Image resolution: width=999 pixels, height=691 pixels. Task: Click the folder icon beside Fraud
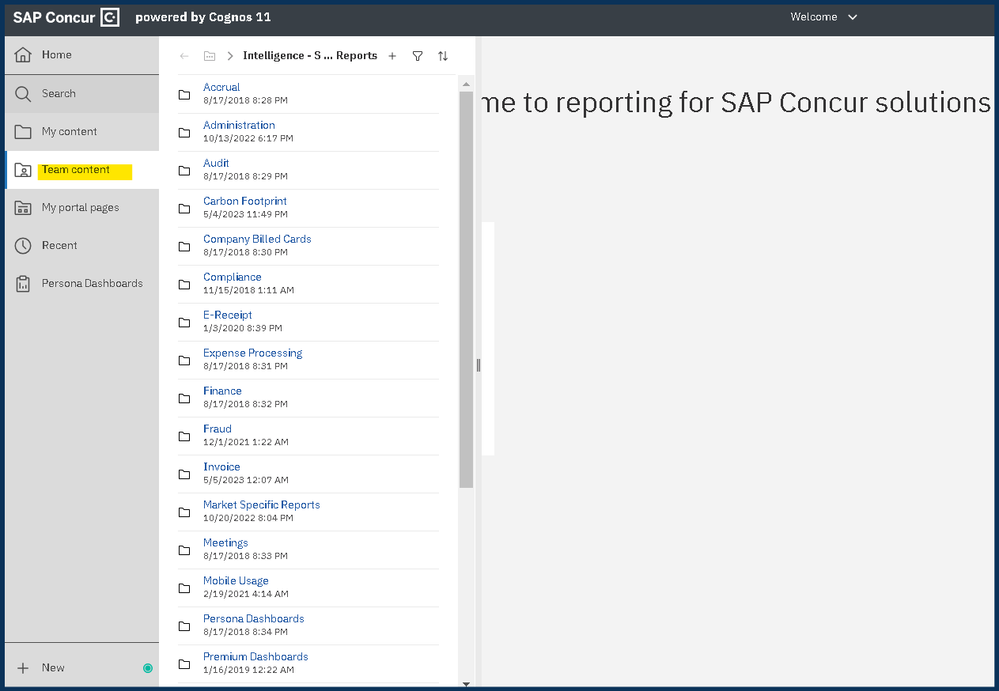pos(184,437)
